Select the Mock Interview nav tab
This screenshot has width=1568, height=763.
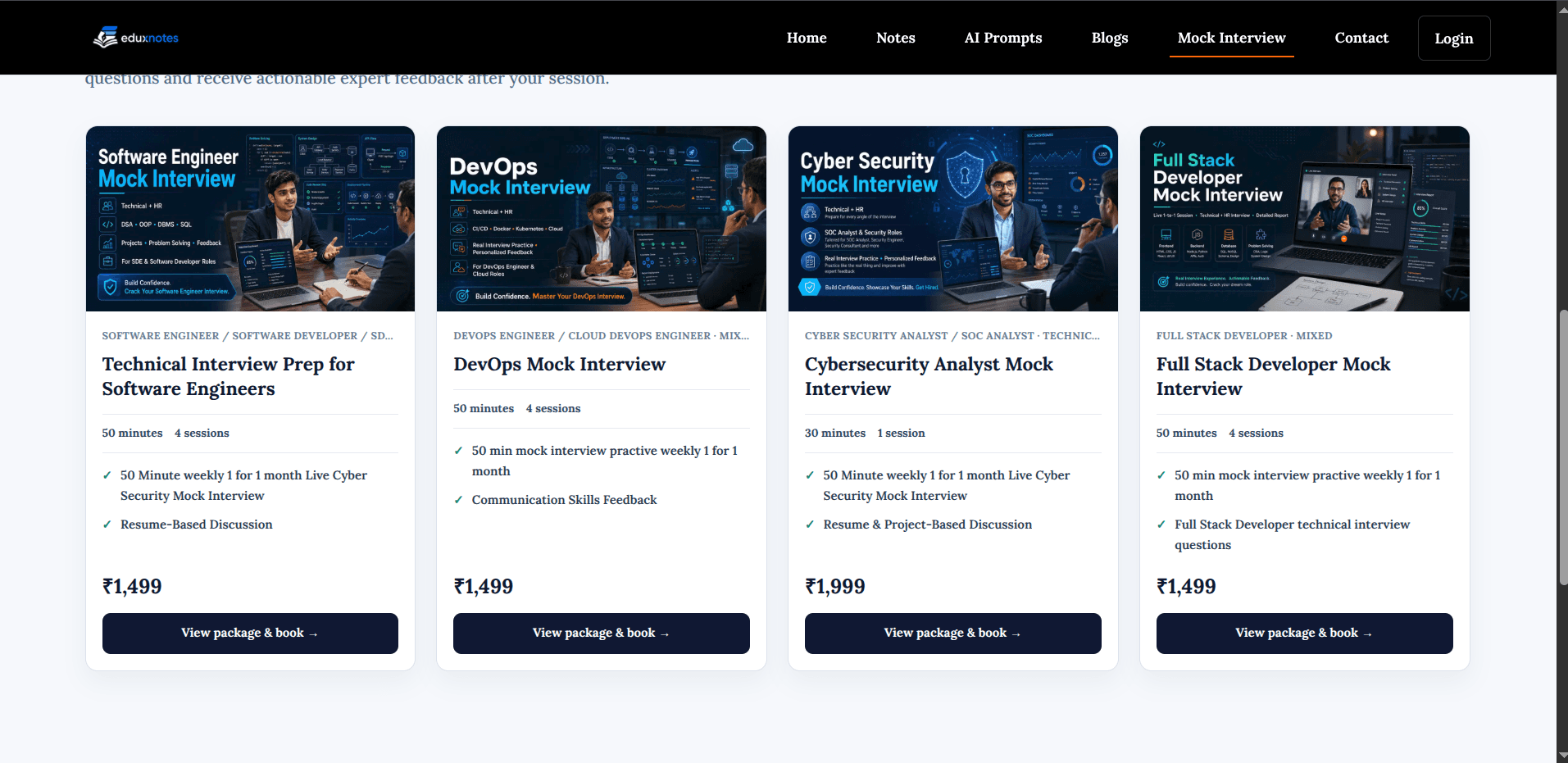(1231, 38)
